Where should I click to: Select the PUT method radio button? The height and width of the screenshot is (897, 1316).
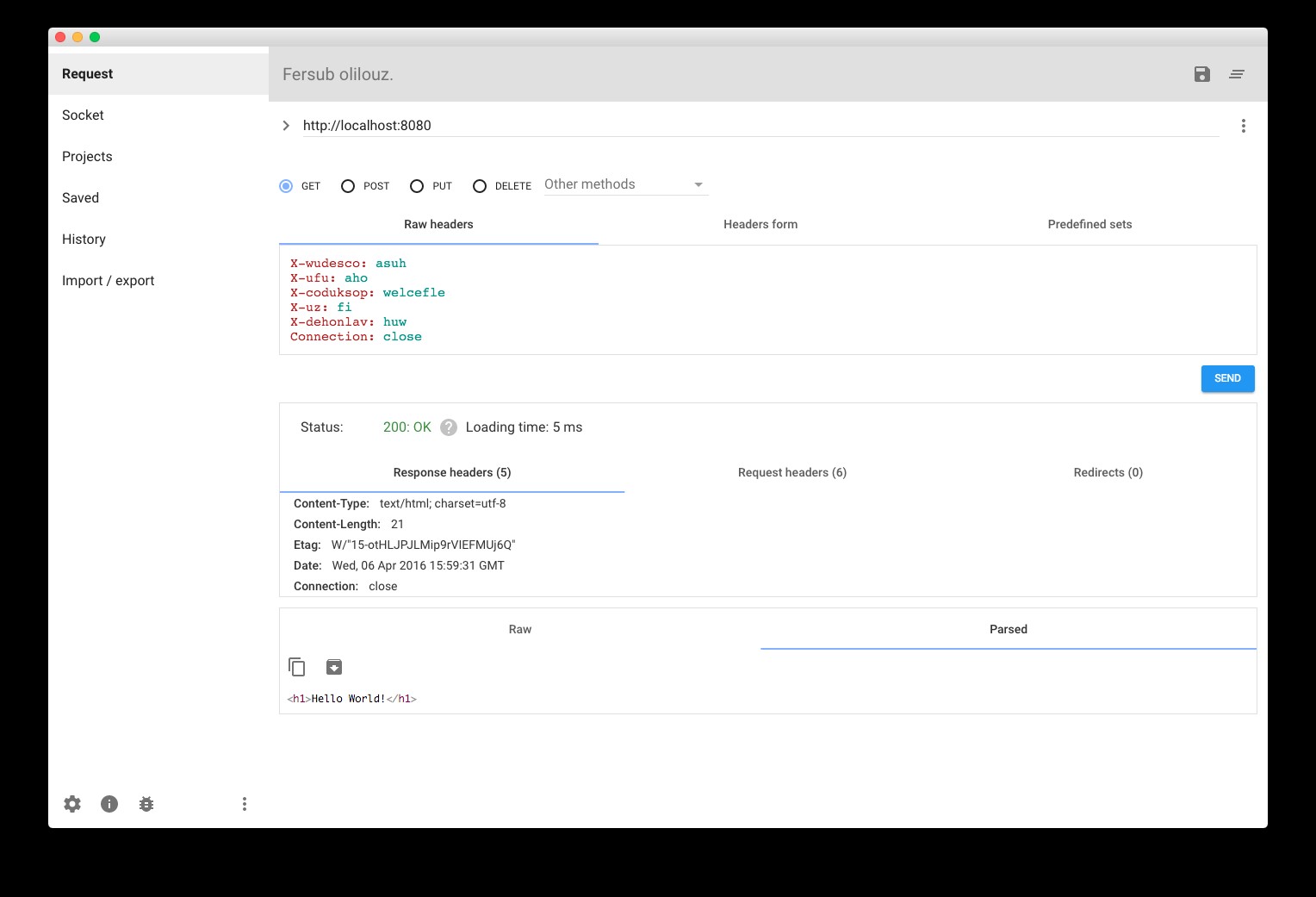point(417,186)
